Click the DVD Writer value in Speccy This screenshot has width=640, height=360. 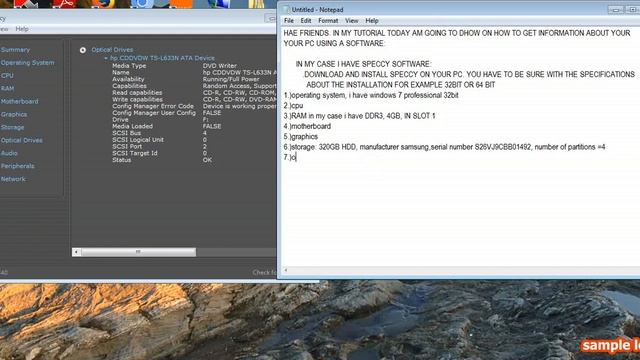(220, 66)
